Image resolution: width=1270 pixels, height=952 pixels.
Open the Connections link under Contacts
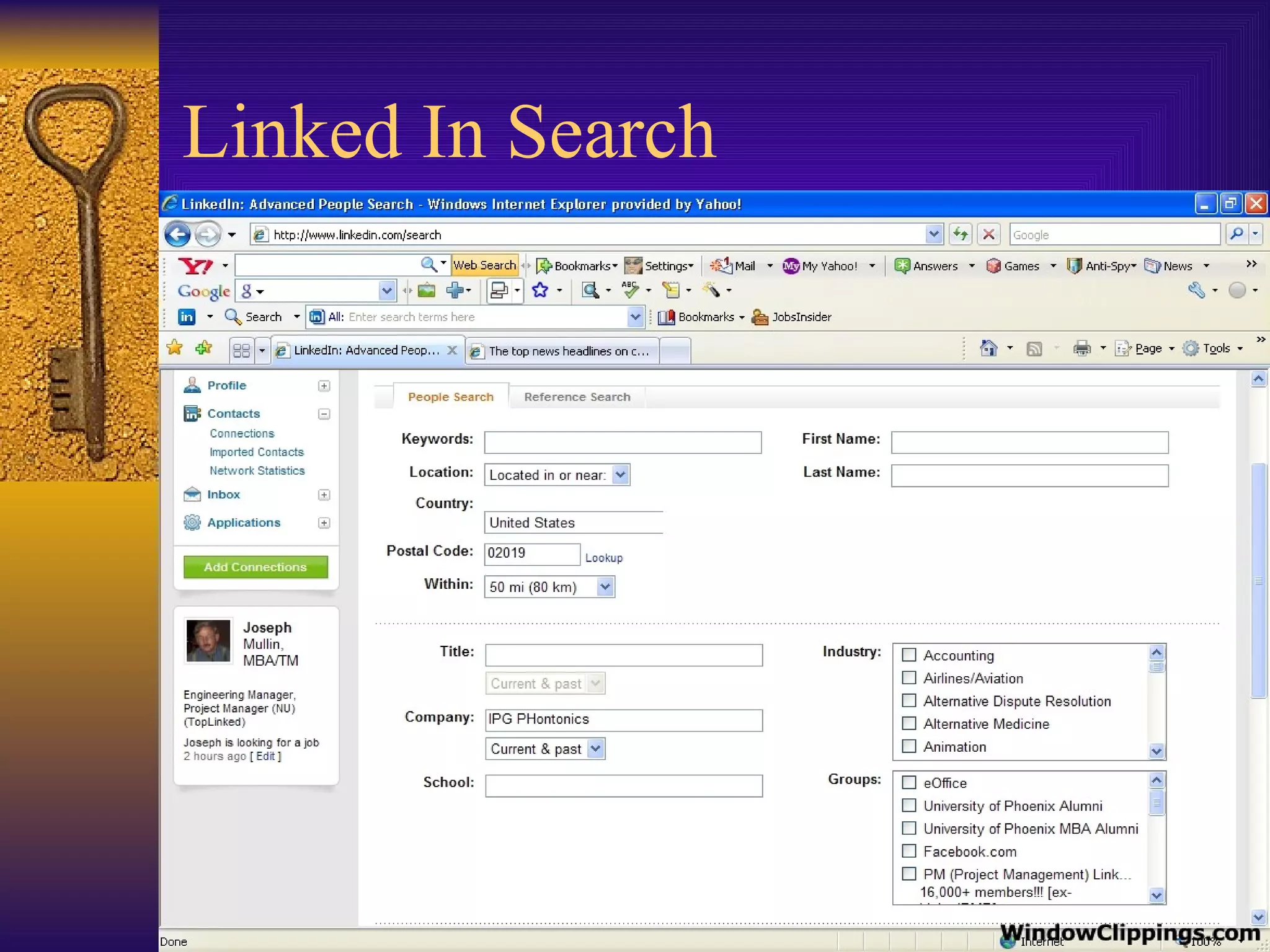tap(242, 433)
